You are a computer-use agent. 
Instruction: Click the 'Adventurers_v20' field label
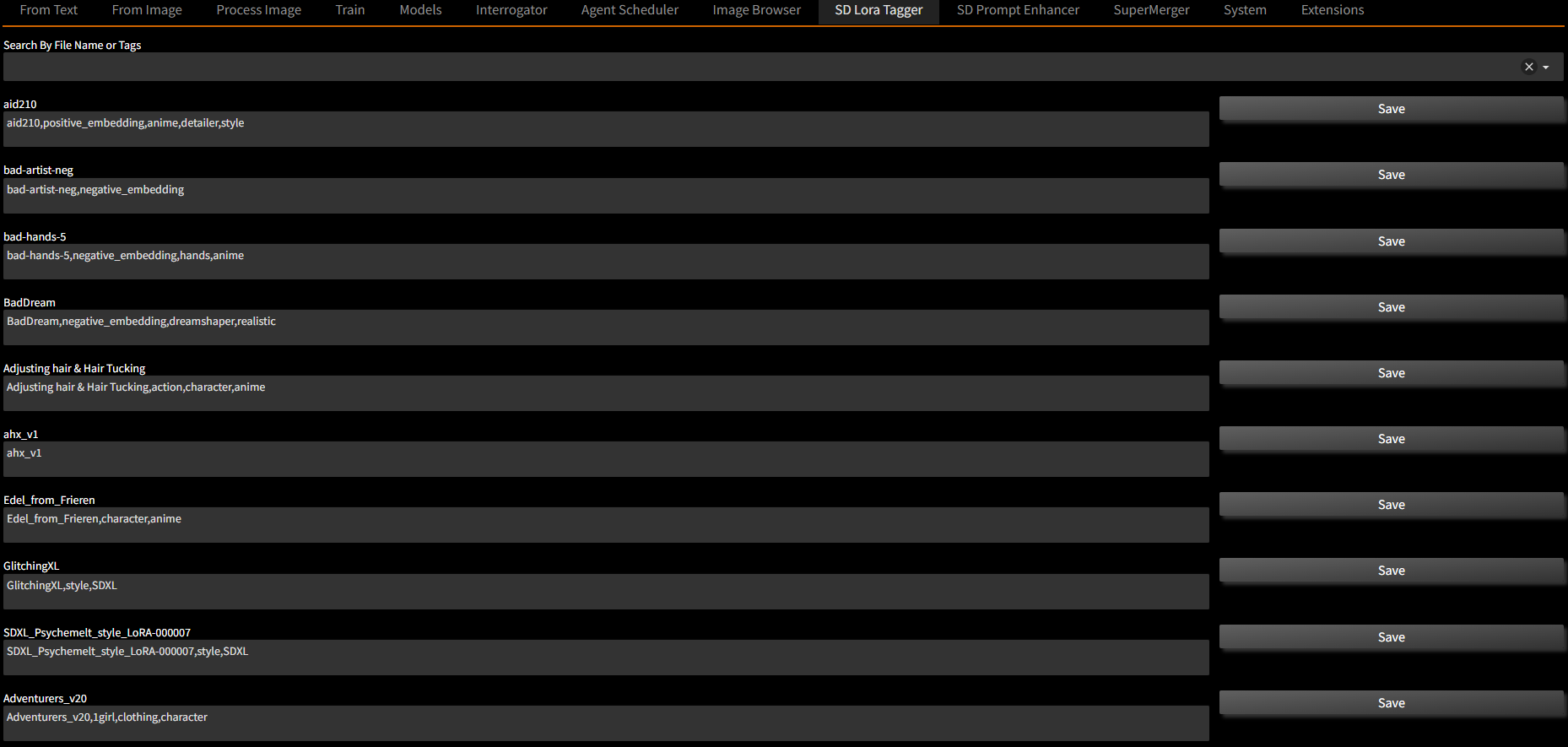pos(46,698)
